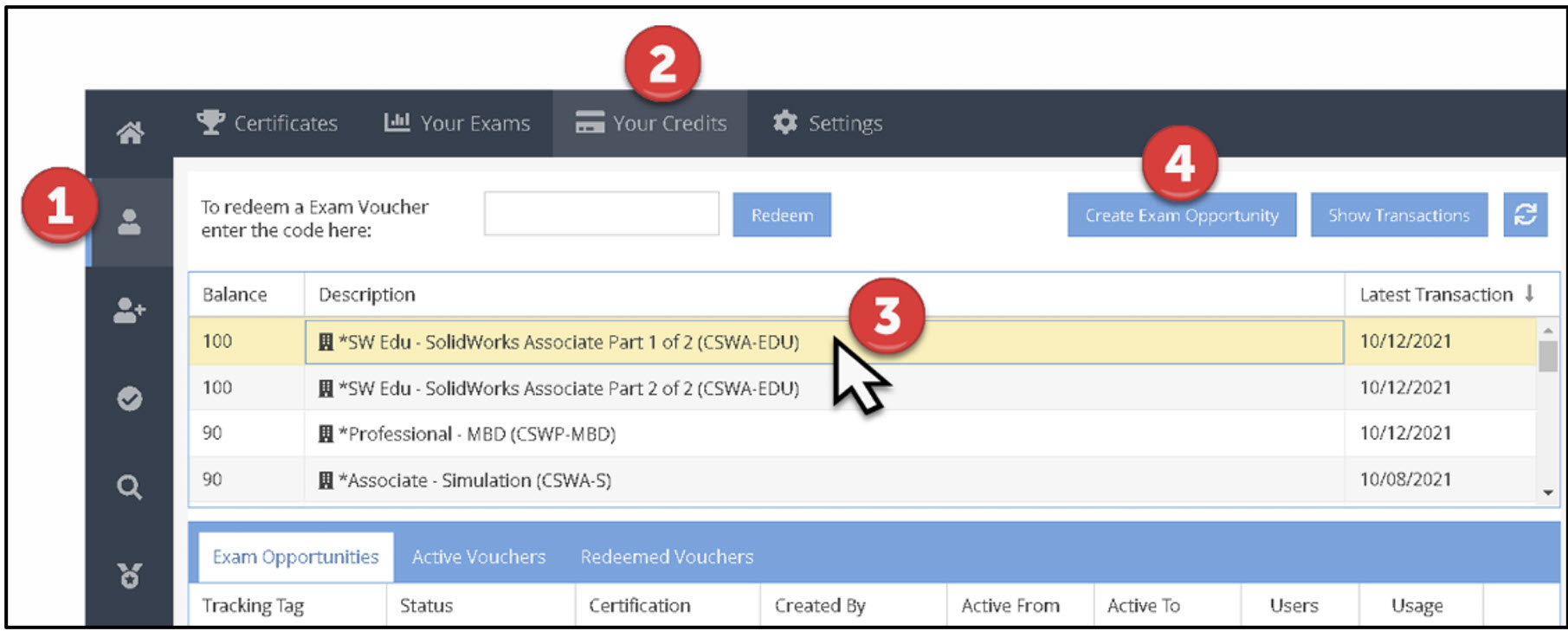
Task: Focus the exam voucher code field
Action: click(x=602, y=214)
